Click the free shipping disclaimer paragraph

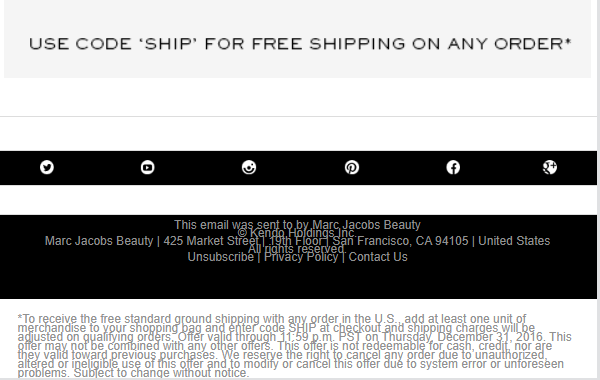click(x=295, y=346)
